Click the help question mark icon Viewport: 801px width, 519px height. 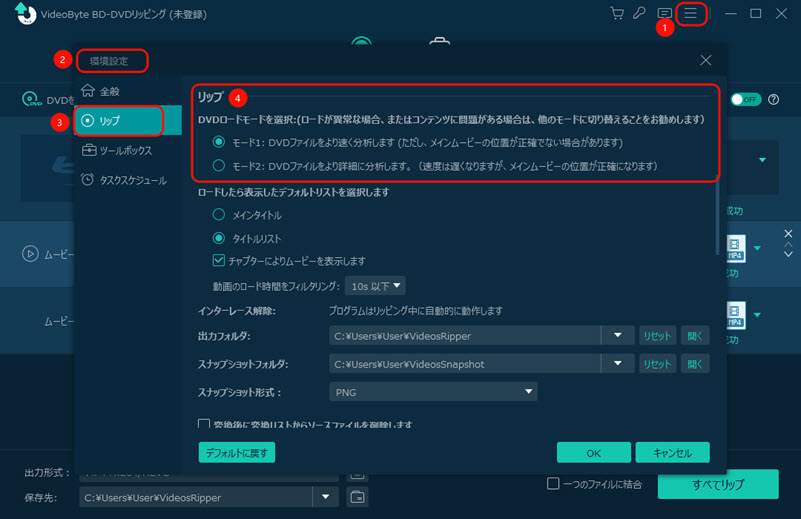[774, 100]
